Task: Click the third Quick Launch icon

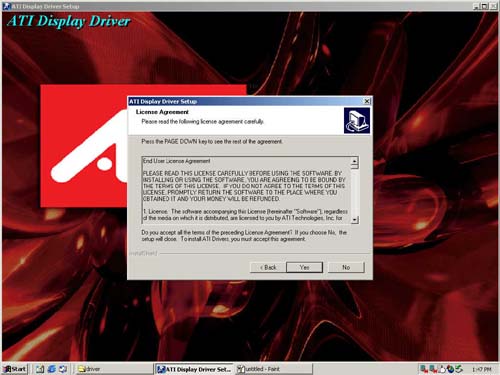Action: point(63,369)
